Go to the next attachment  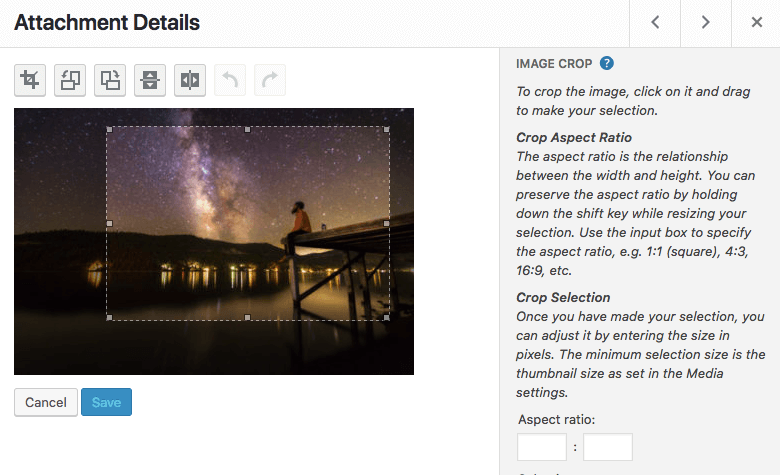[705, 23]
